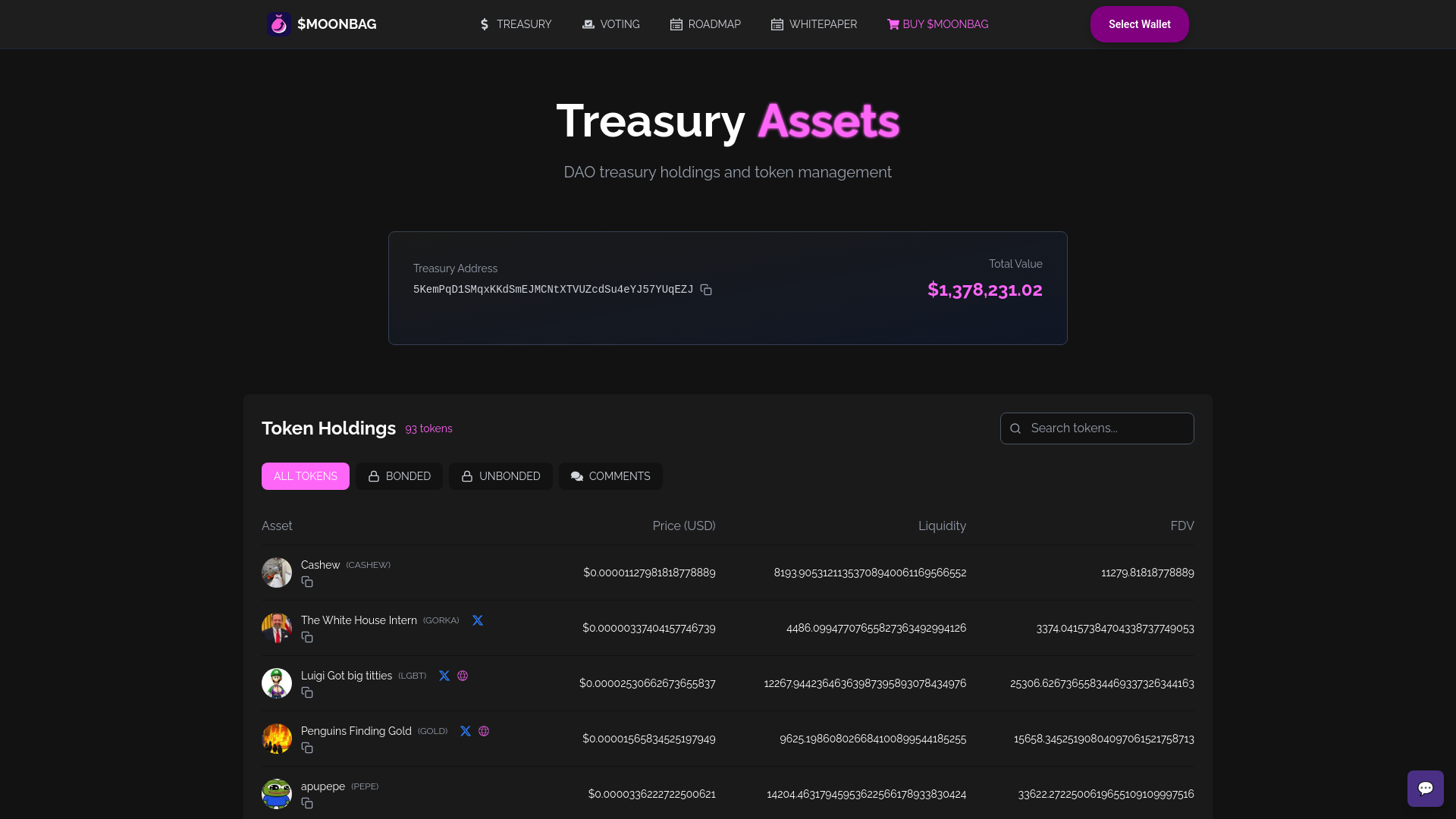Copy The White House Intern token address
The width and height of the screenshot is (1456, 819).
pyautogui.click(x=307, y=637)
